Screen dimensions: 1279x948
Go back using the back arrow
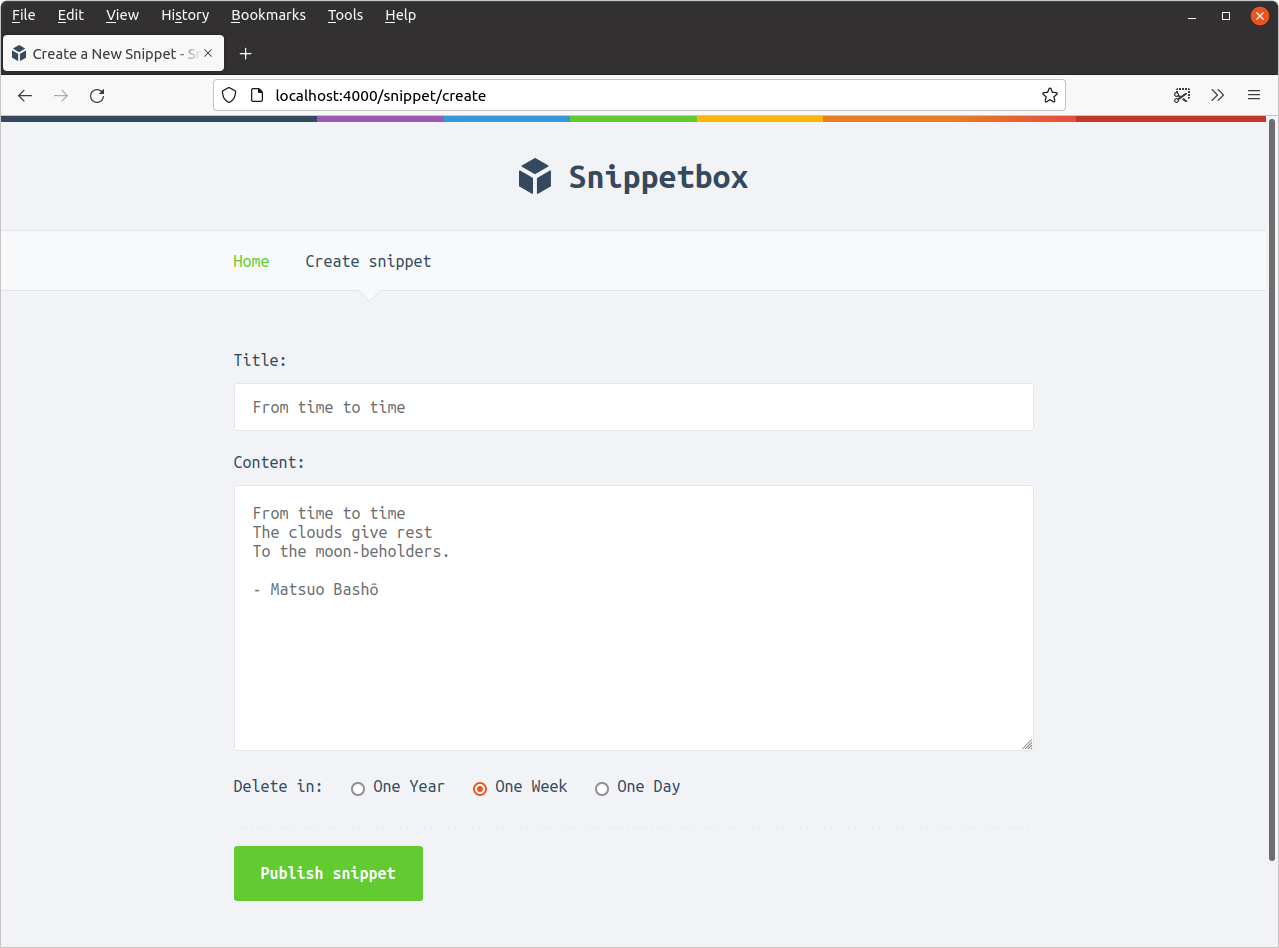point(26,96)
